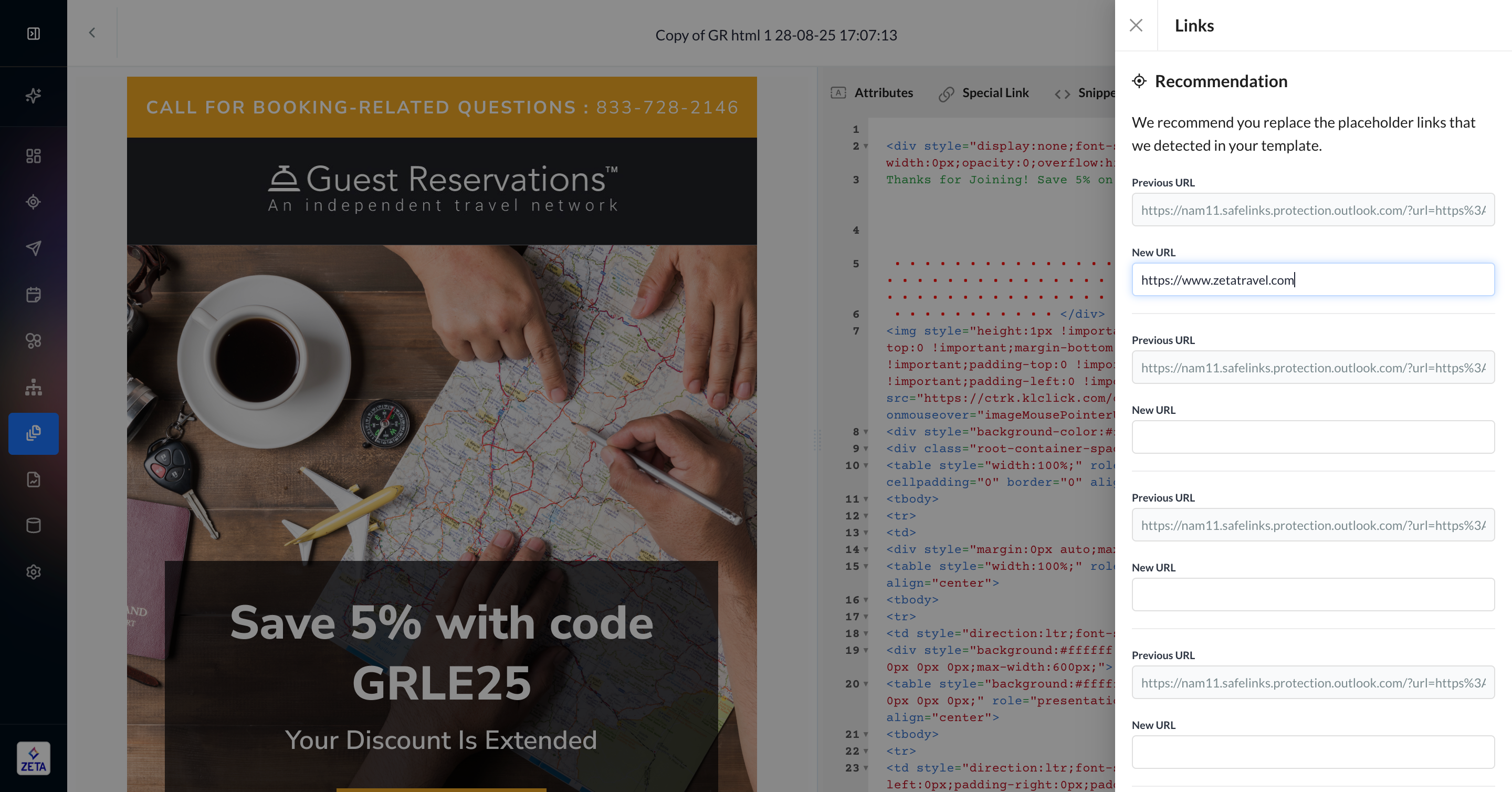1512x792 pixels.
Task: Collapse code fold arrow at line 10
Action: [866, 465]
